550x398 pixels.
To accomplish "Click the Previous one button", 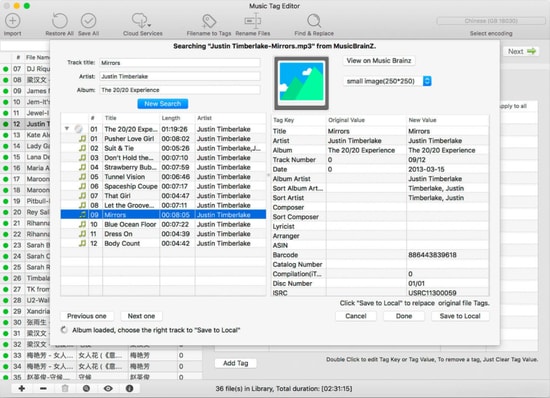I will tap(87, 316).
